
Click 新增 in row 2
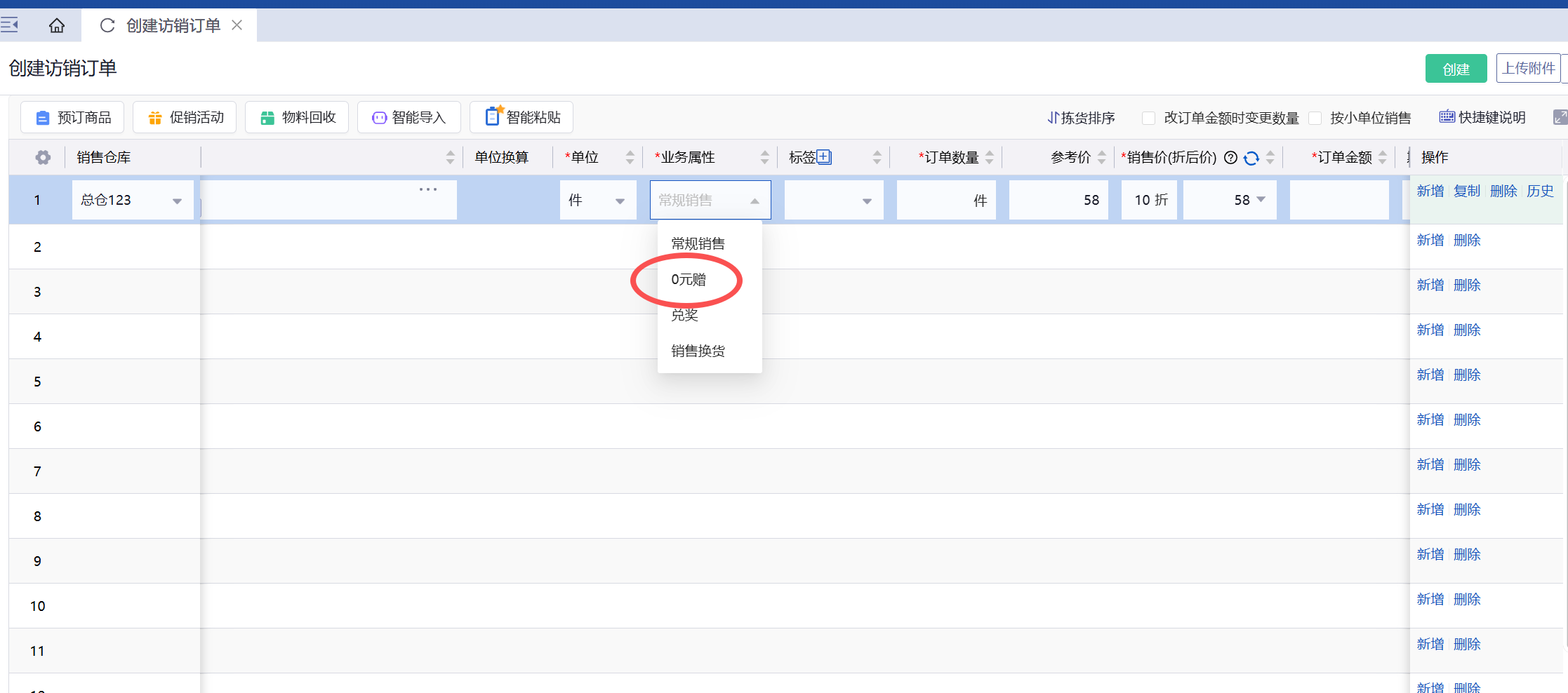tap(1430, 240)
